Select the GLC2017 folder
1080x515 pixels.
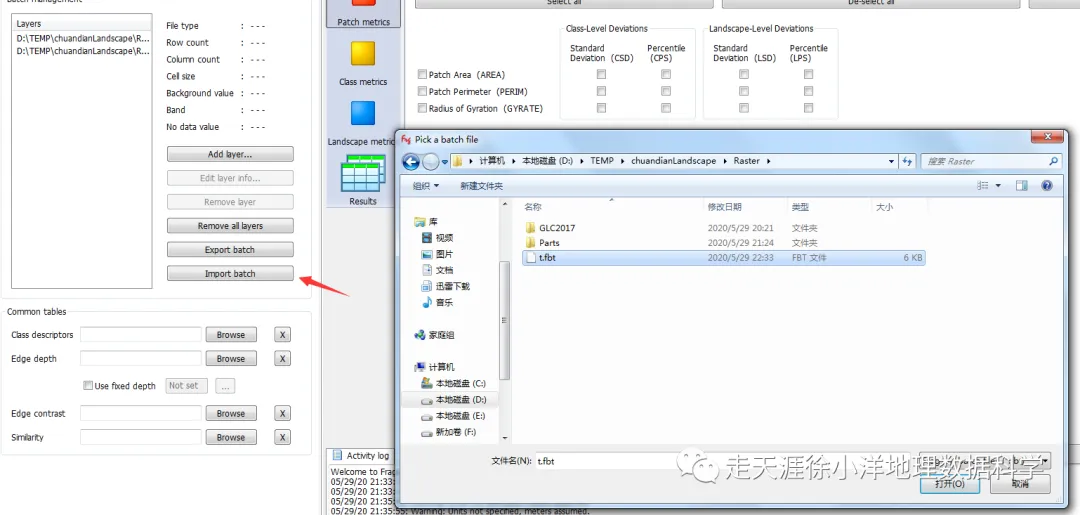tap(557, 228)
